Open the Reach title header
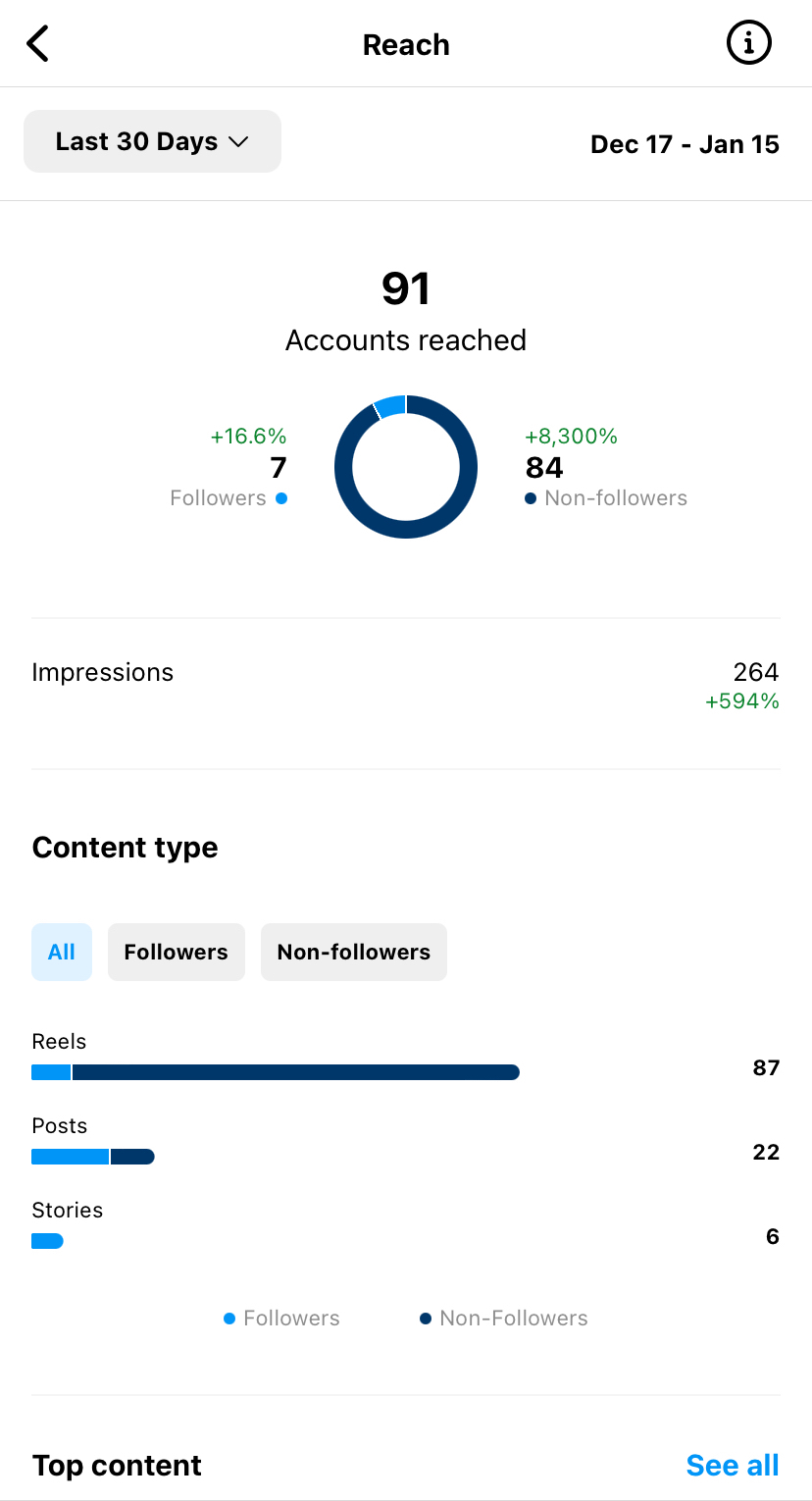This screenshot has height=1501, width=812. [406, 44]
